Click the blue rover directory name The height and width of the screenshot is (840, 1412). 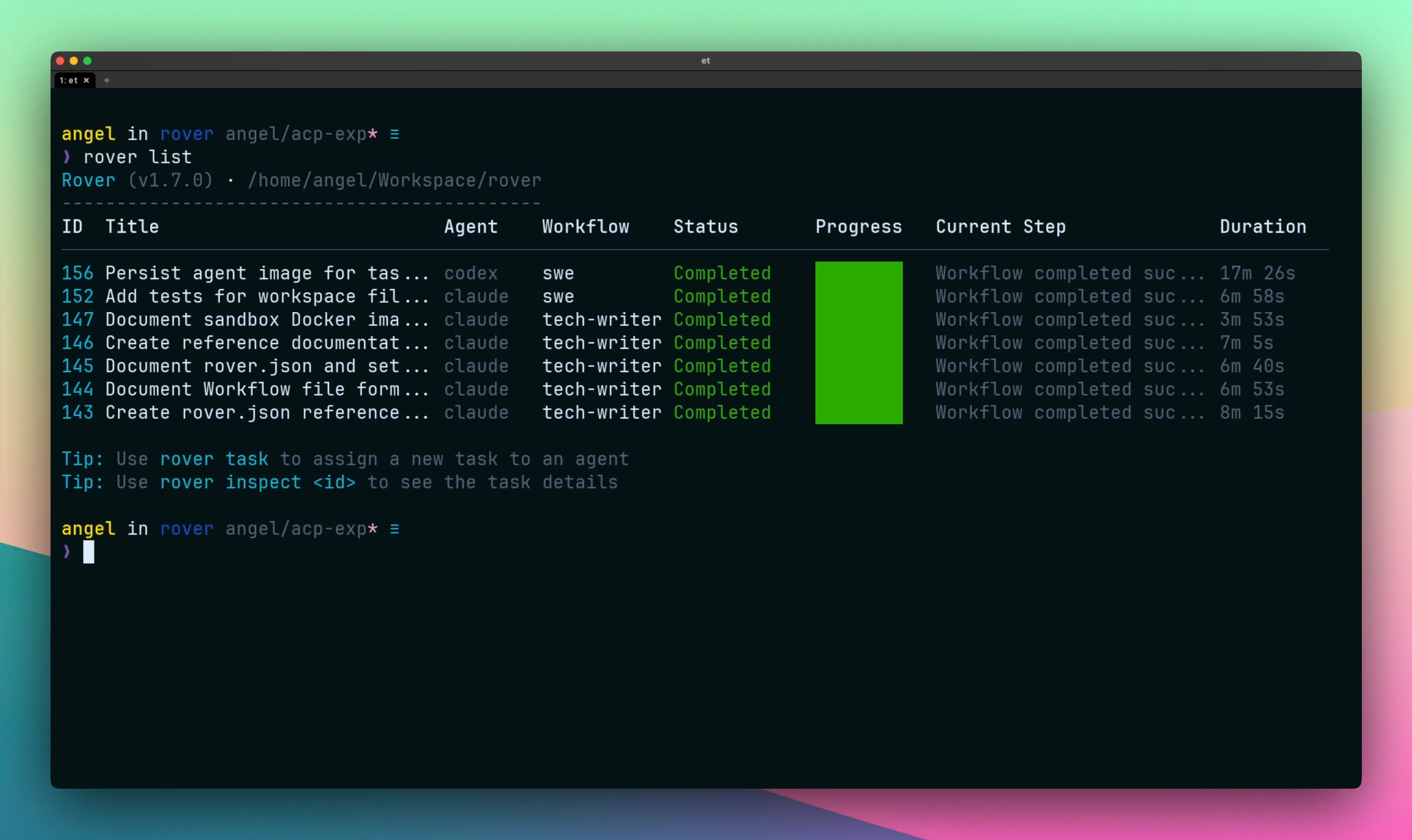(x=187, y=134)
